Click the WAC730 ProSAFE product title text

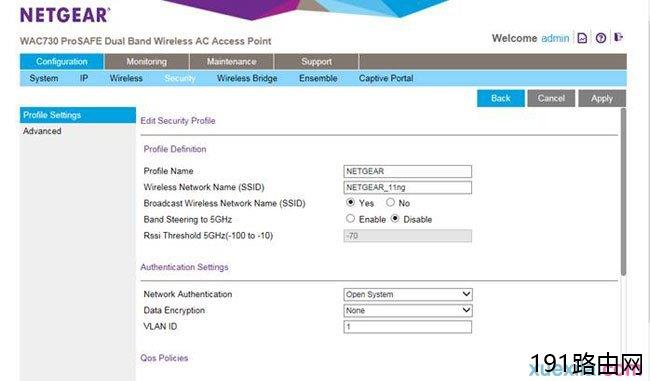pyautogui.click(x=146, y=41)
